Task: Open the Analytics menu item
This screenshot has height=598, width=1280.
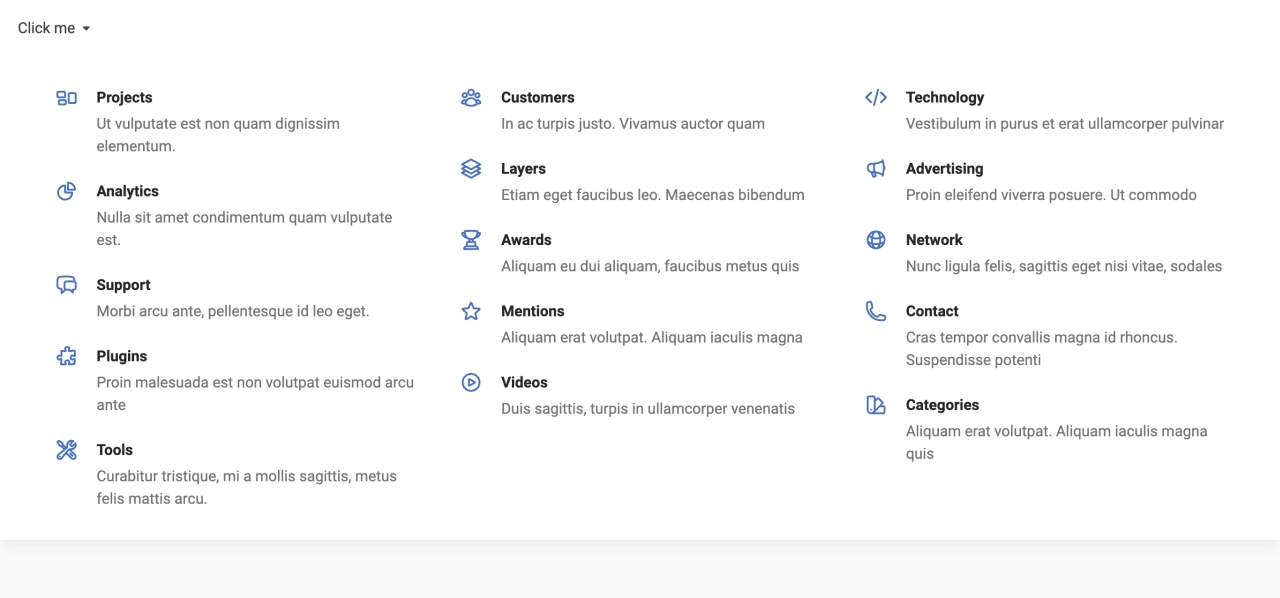Action: click(127, 191)
